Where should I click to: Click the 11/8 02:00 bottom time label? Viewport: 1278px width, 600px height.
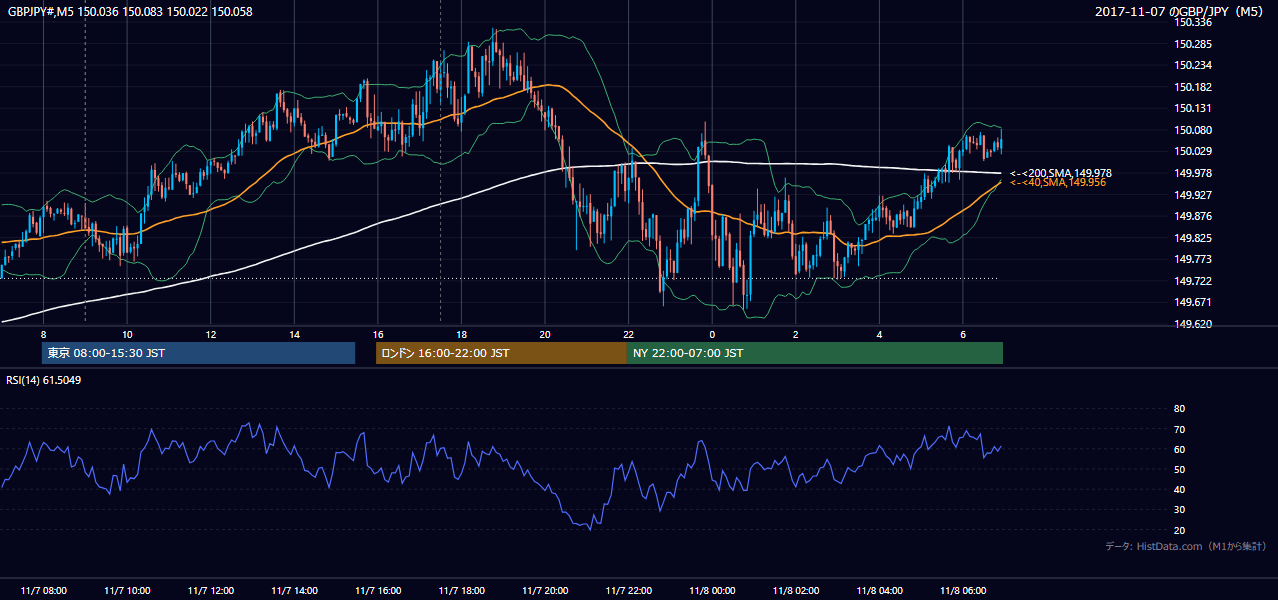click(x=795, y=591)
